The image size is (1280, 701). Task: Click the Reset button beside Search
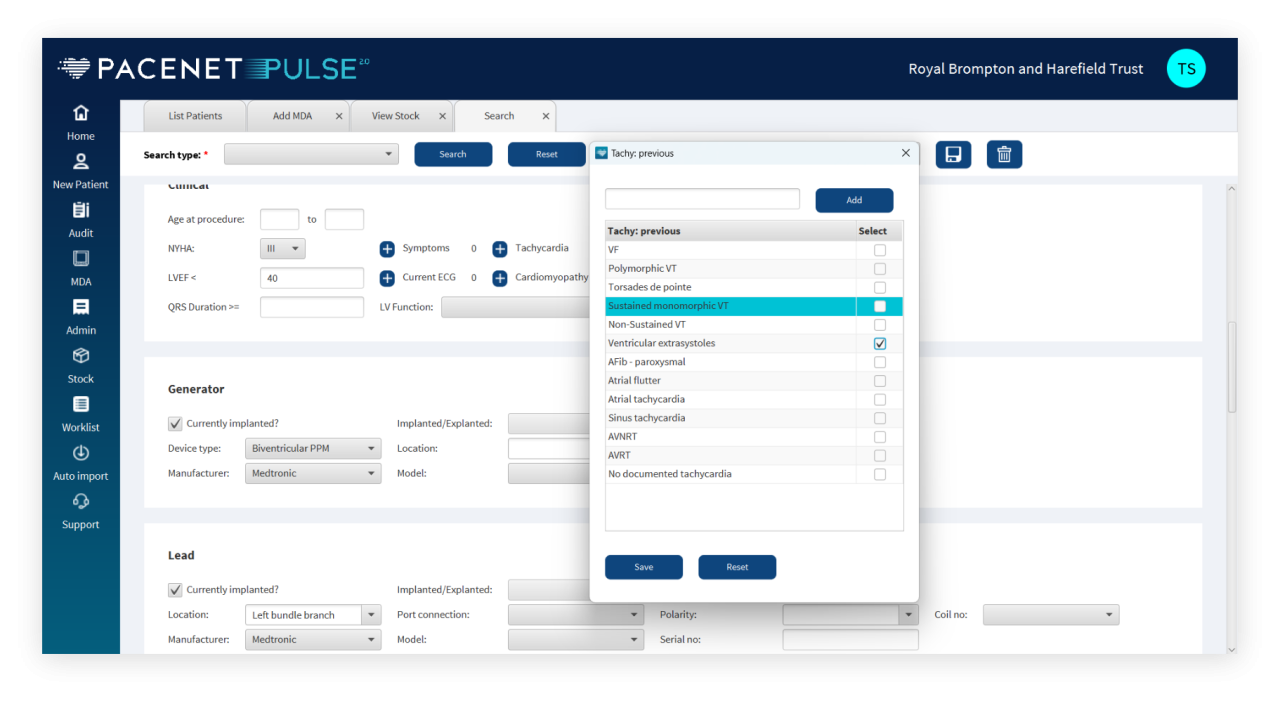point(547,154)
